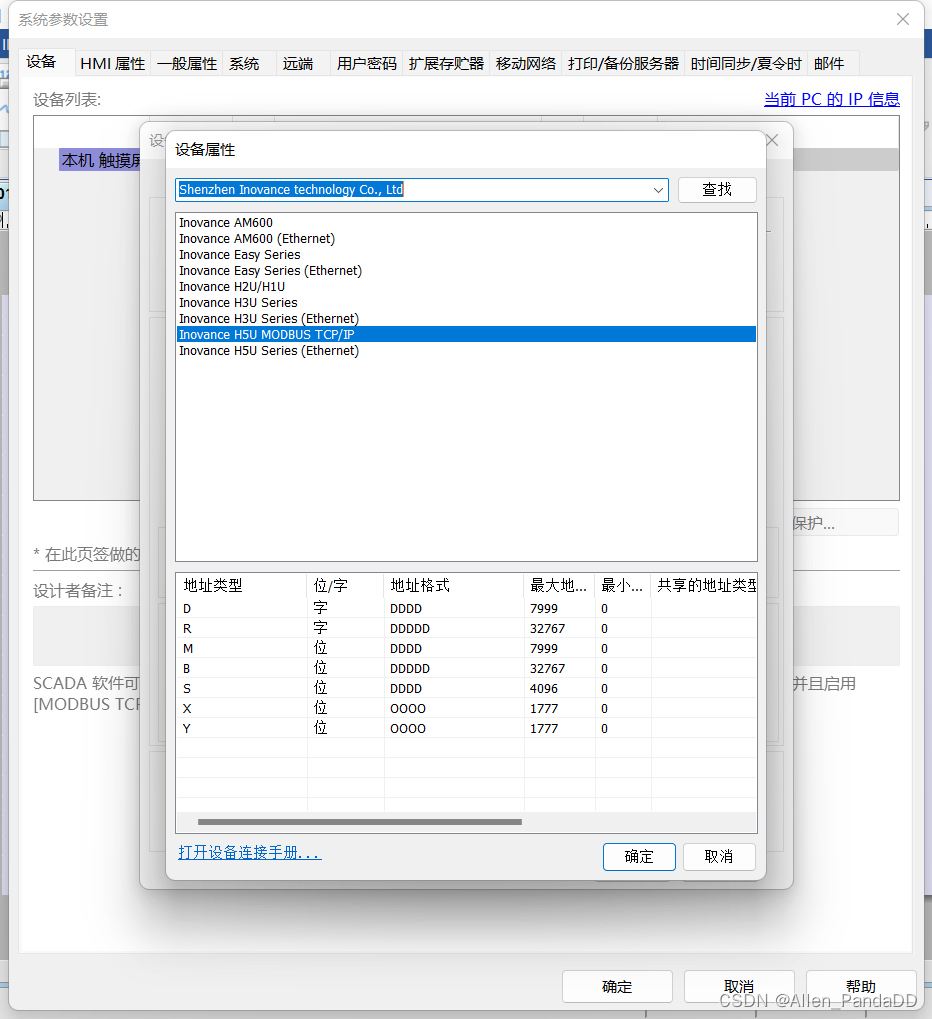The width and height of the screenshot is (932, 1019).
Task: Select the D address type row
Action: point(466,609)
